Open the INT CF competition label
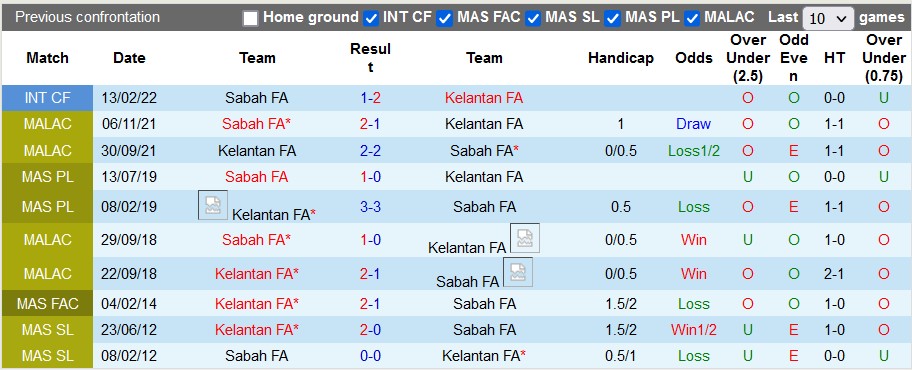The width and height of the screenshot is (912, 370). point(47,98)
